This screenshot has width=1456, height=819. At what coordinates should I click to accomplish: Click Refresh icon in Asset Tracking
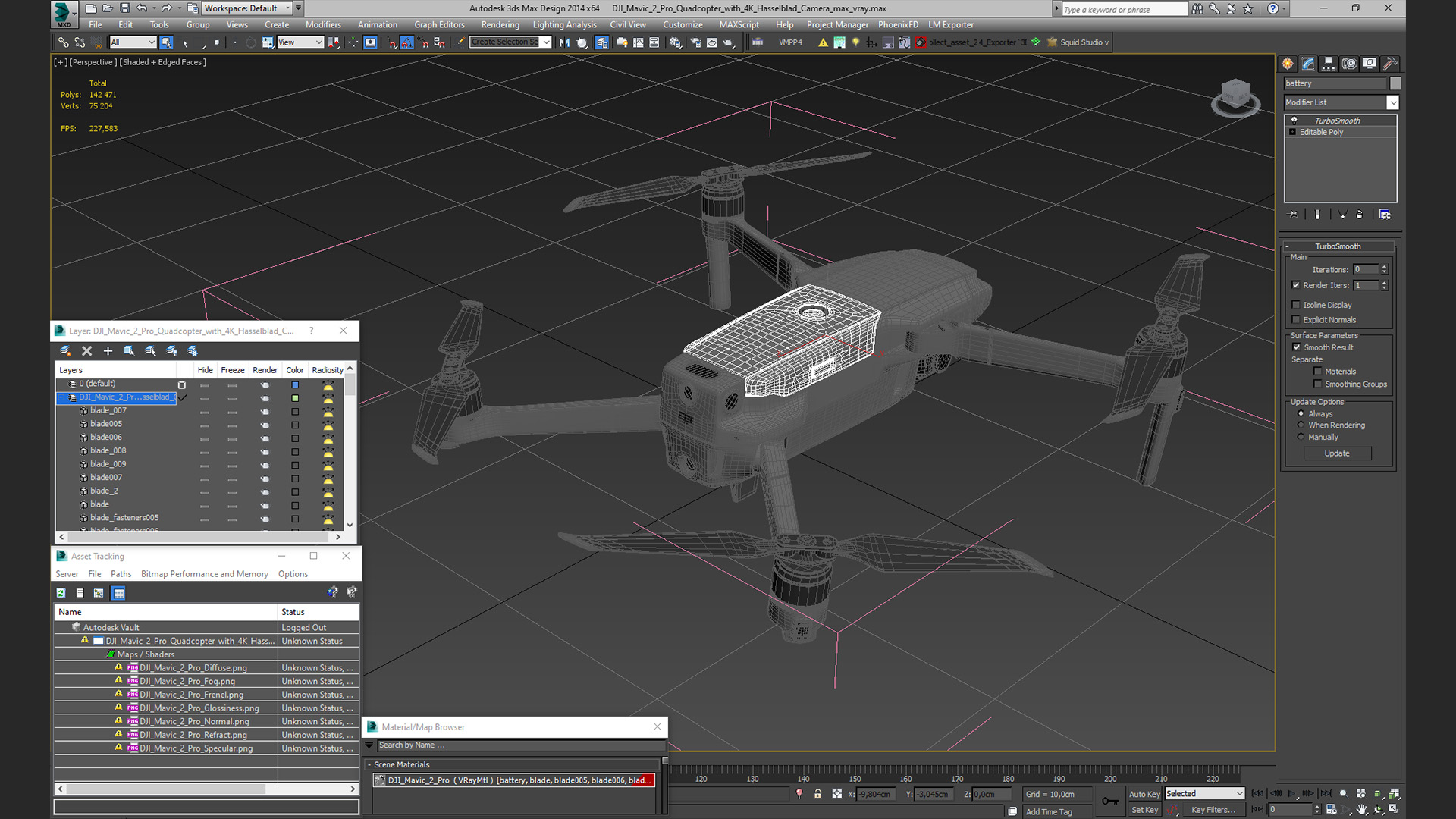(61, 593)
